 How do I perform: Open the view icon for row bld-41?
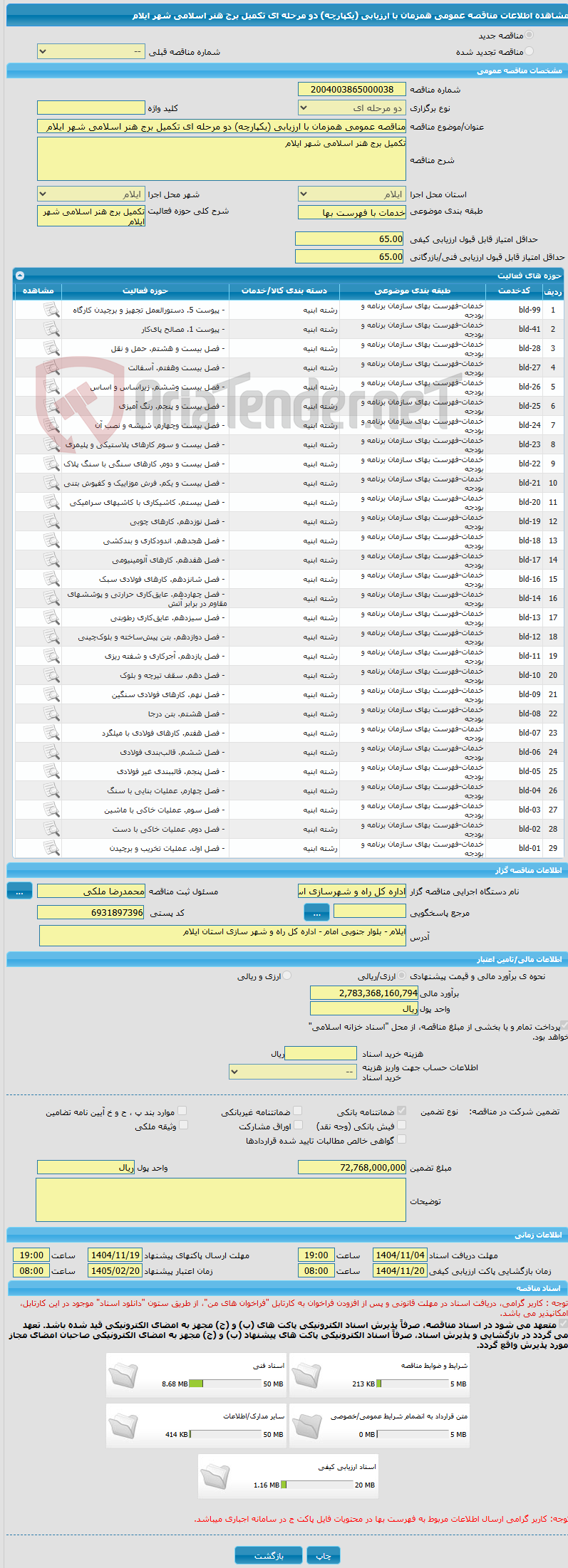click(51, 329)
